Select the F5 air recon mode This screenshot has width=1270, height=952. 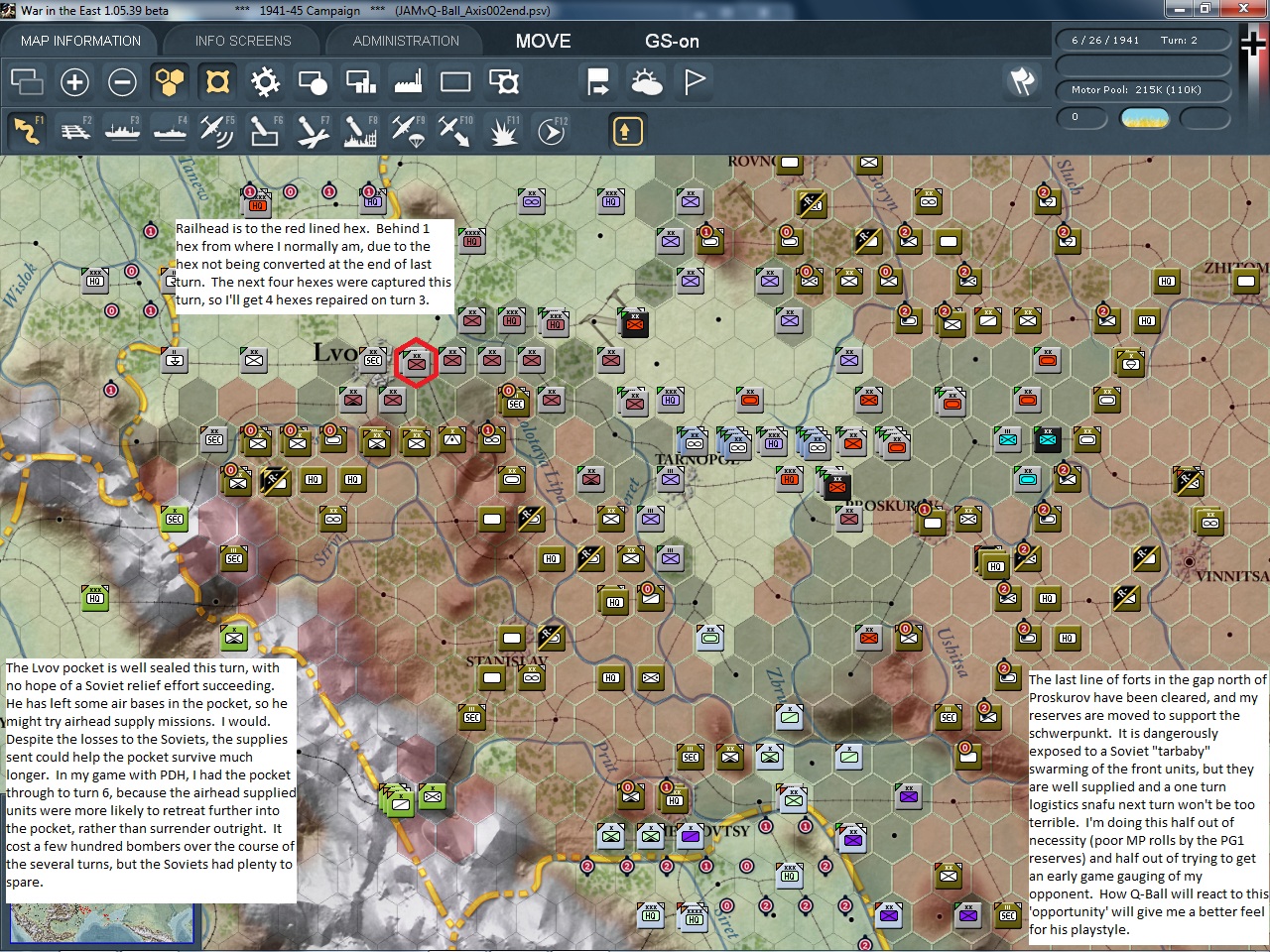217,131
